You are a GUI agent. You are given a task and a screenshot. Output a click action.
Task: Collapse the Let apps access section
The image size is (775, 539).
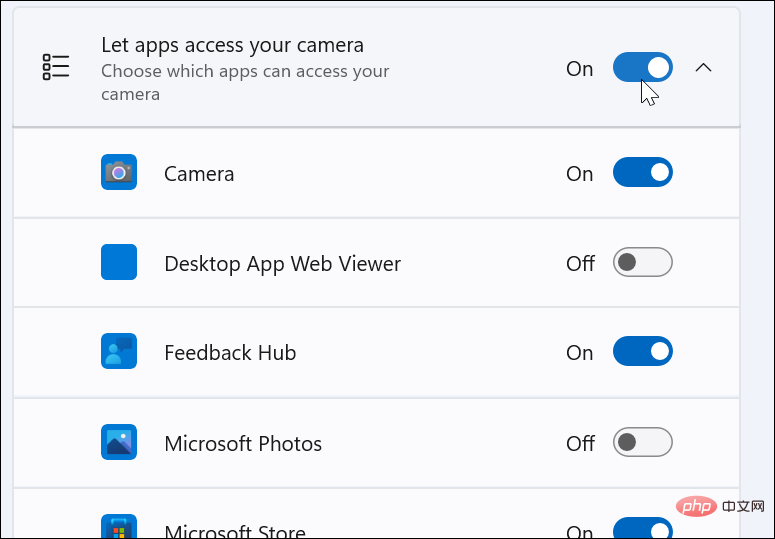[x=703, y=68]
